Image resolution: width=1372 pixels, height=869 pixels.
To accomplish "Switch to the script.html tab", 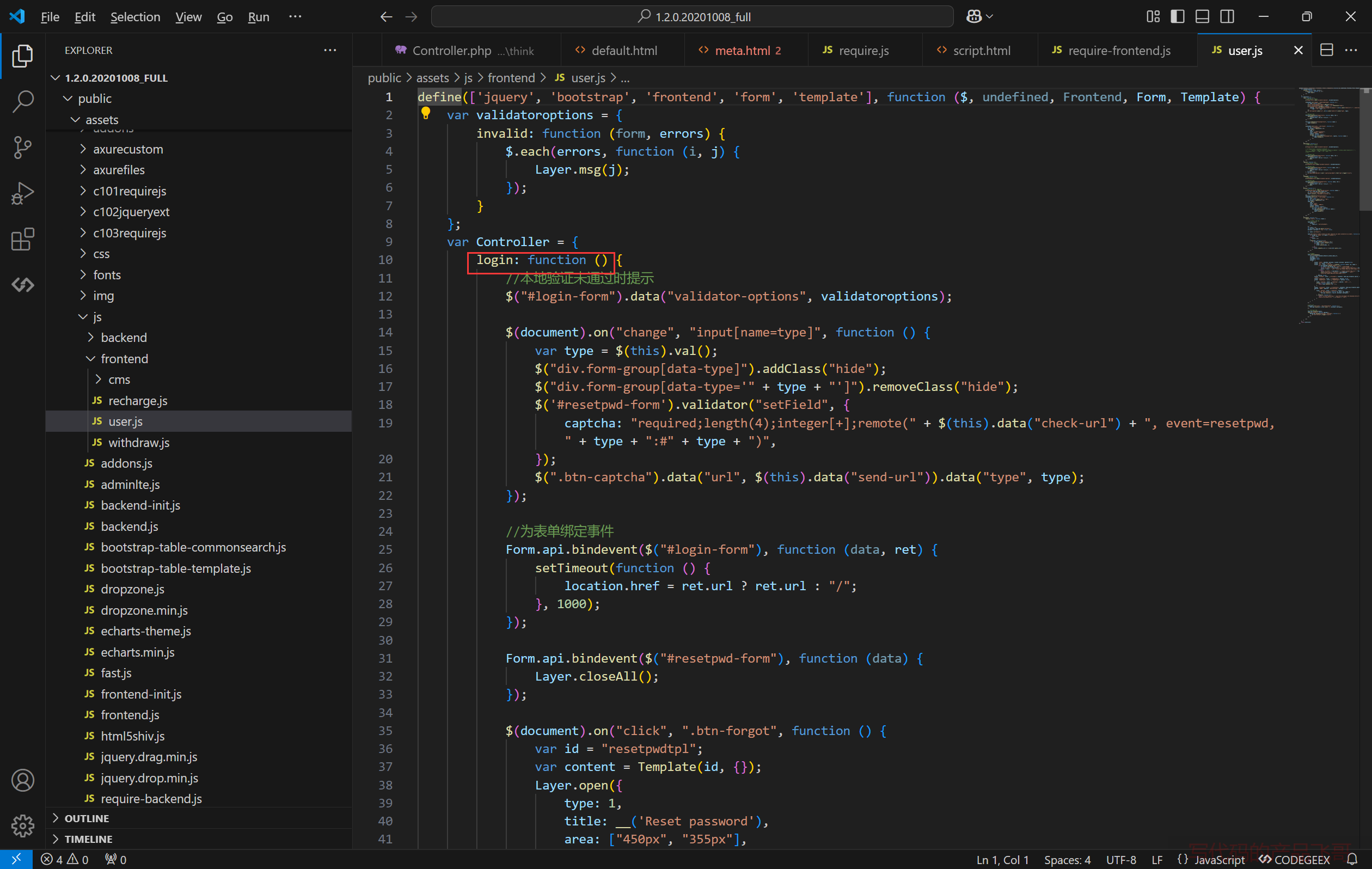I will [x=980, y=50].
